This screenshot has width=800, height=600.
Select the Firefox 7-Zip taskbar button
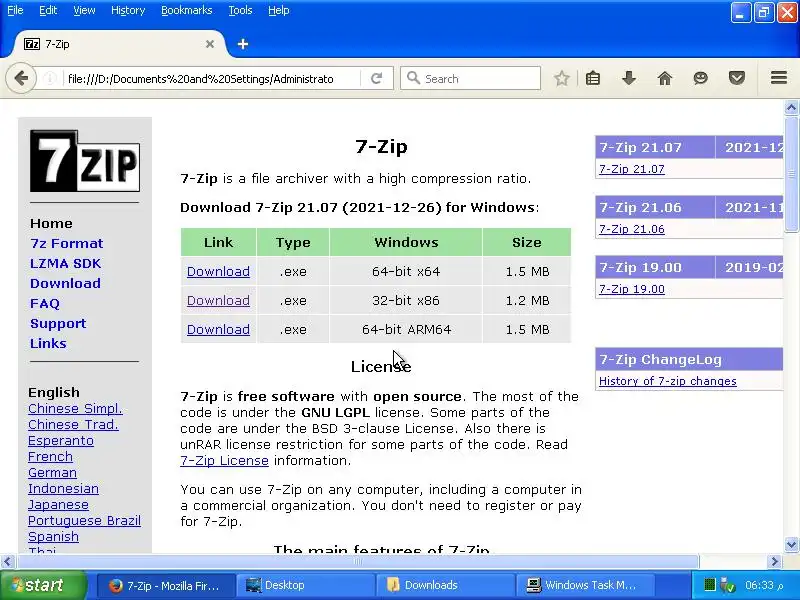click(165, 585)
